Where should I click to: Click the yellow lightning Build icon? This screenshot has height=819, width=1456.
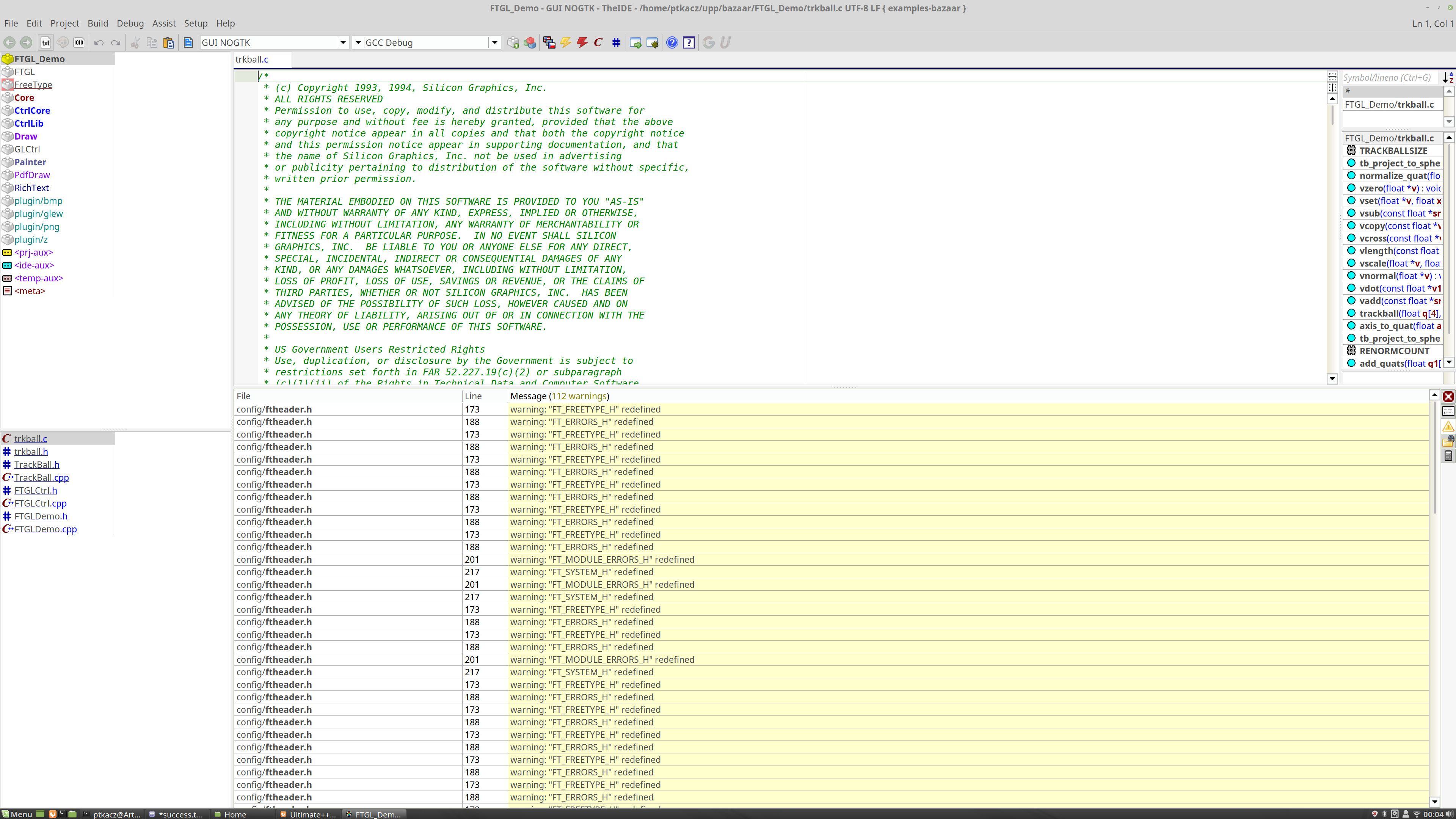(566, 42)
